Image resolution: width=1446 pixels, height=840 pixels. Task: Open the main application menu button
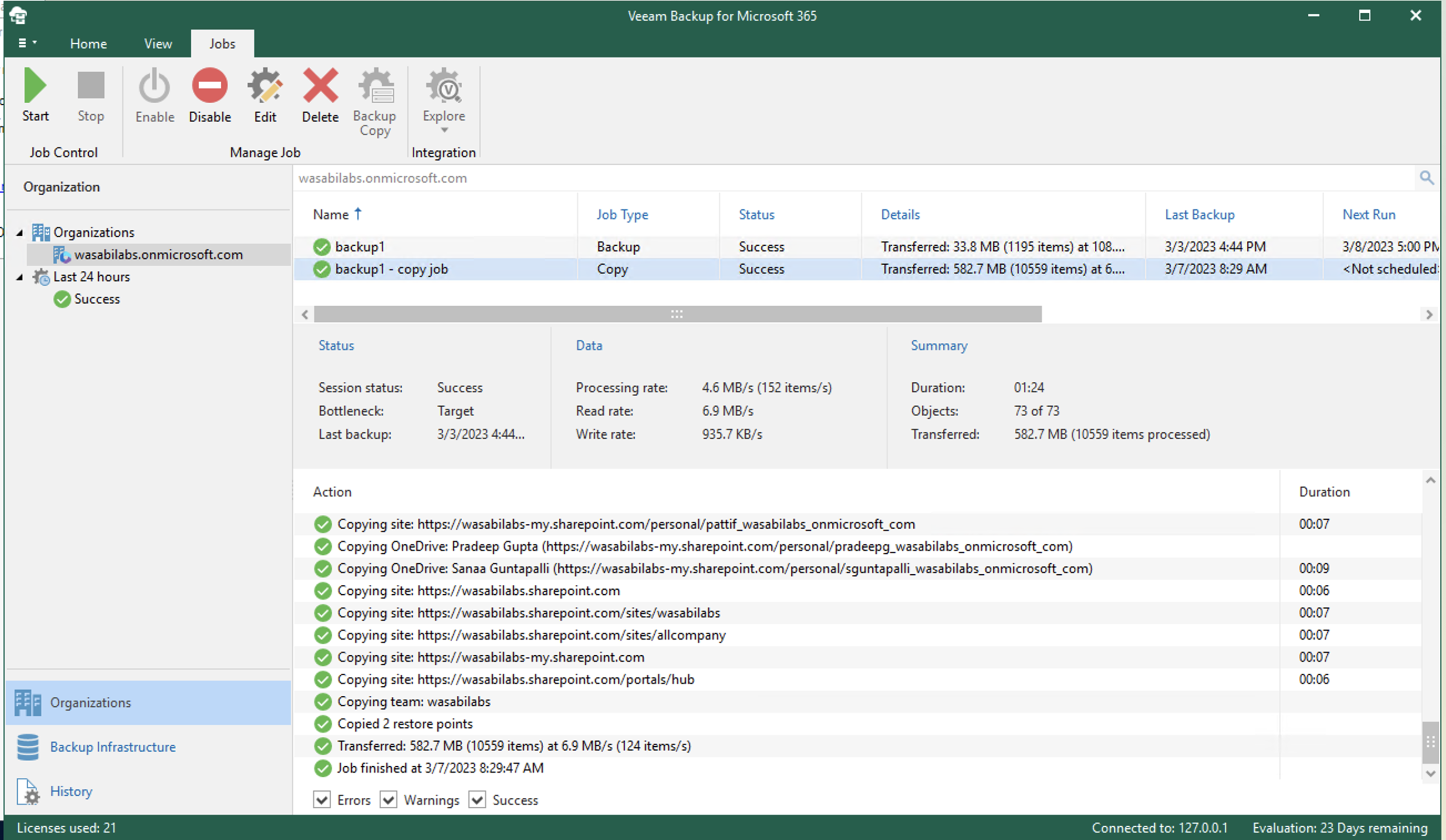pyautogui.click(x=27, y=43)
